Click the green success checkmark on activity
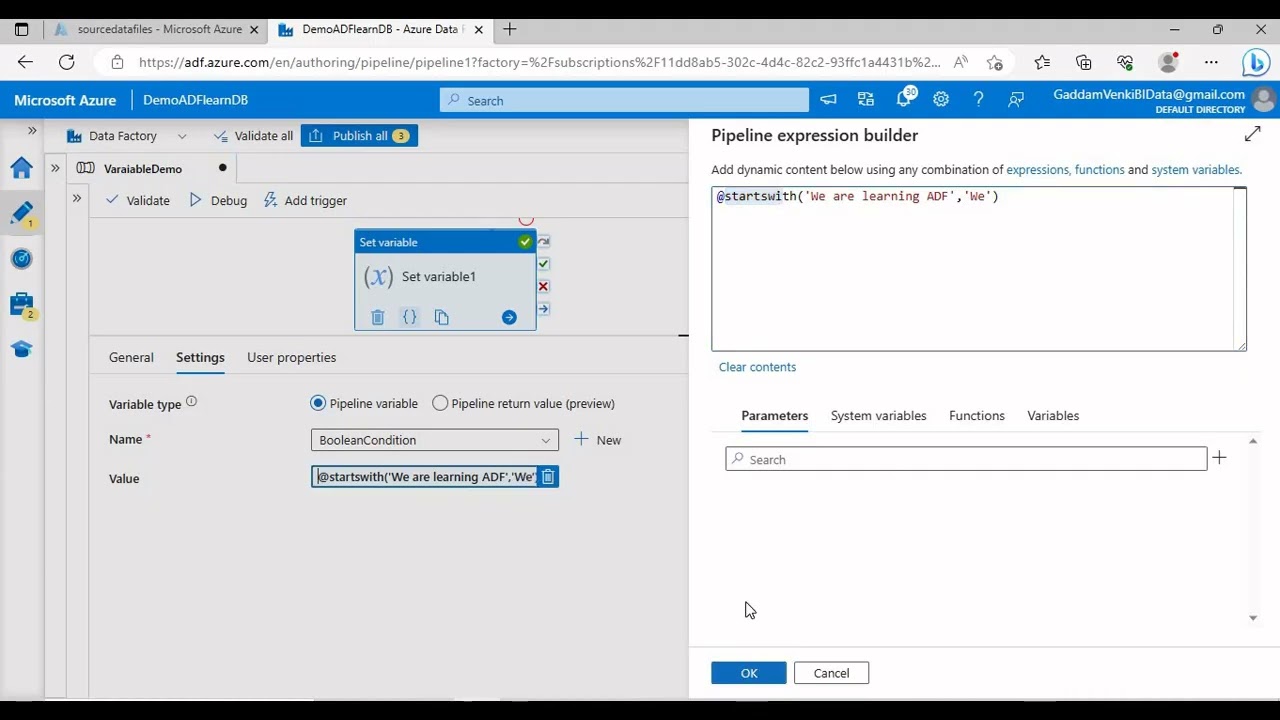Image resolution: width=1280 pixels, height=720 pixels. click(525, 242)
